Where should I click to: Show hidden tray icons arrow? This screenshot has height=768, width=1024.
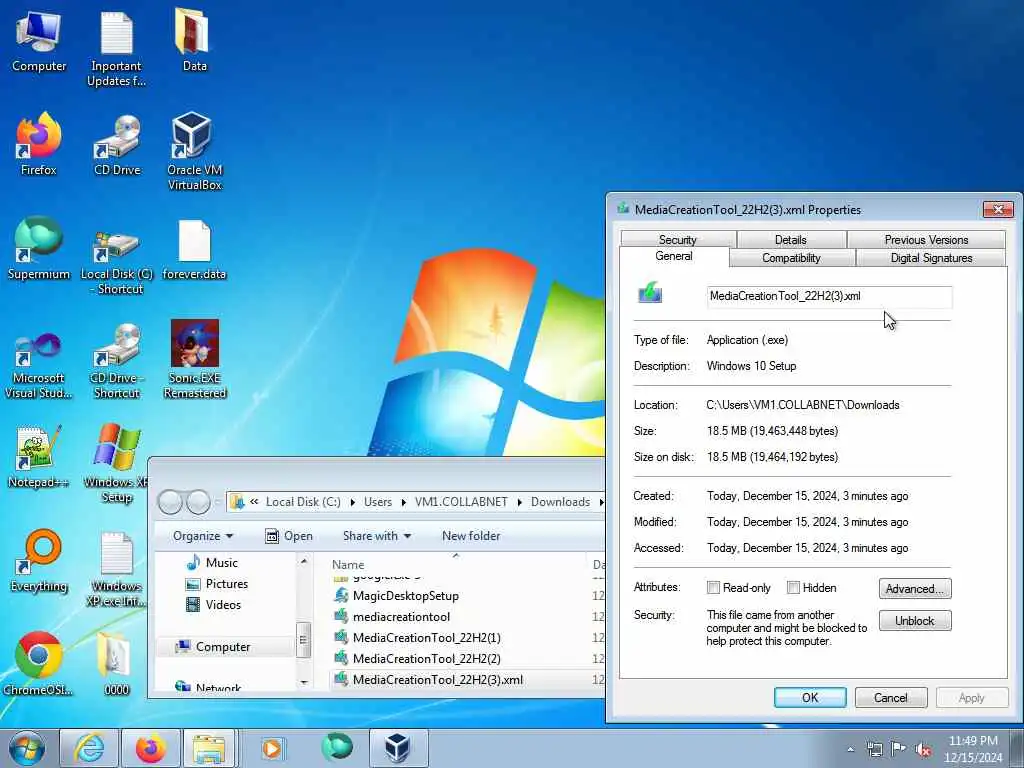(850, 750)
